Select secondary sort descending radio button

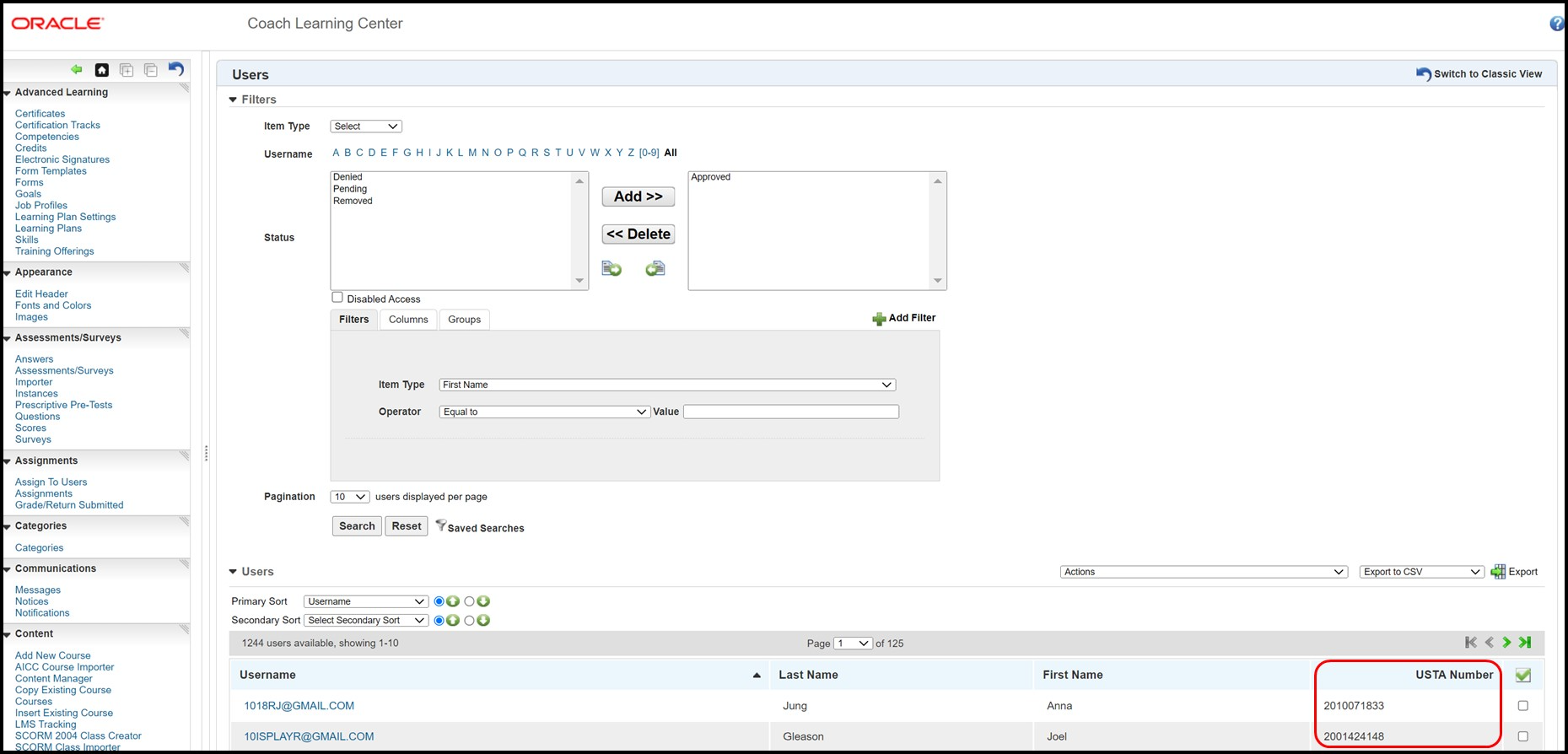(469, 621)
